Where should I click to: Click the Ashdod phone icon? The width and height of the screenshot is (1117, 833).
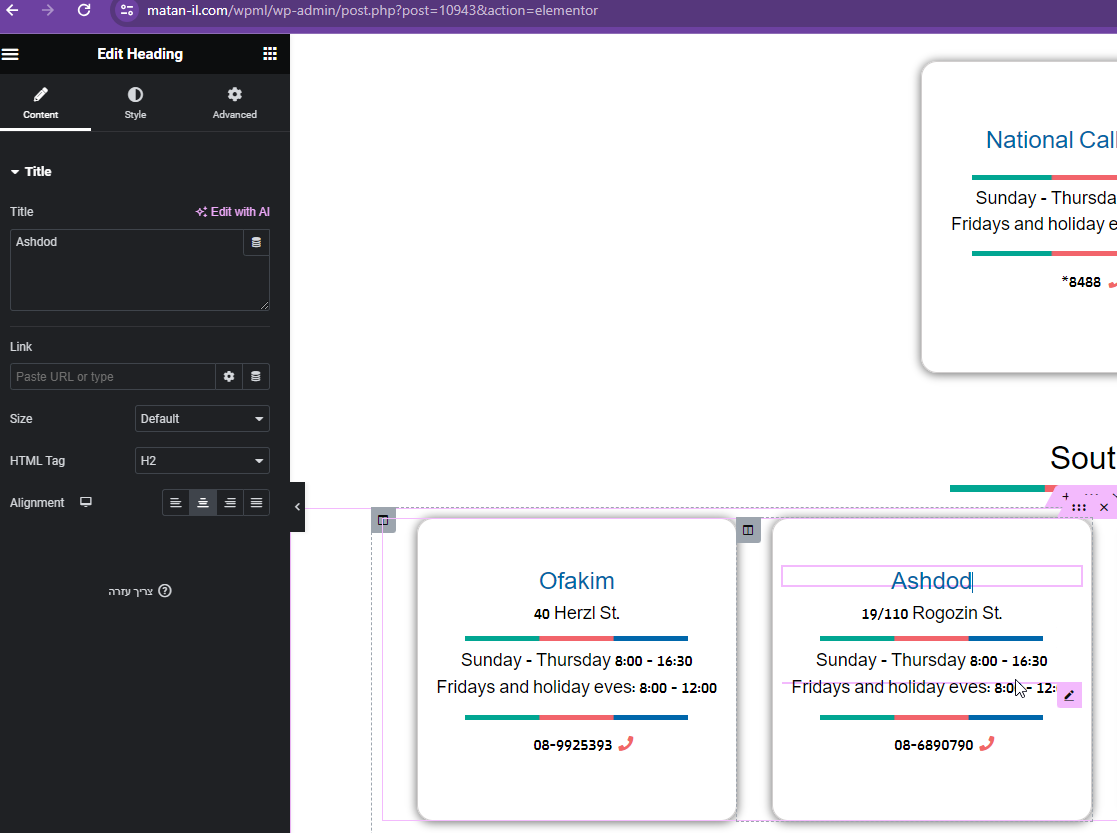coord(987,744)
